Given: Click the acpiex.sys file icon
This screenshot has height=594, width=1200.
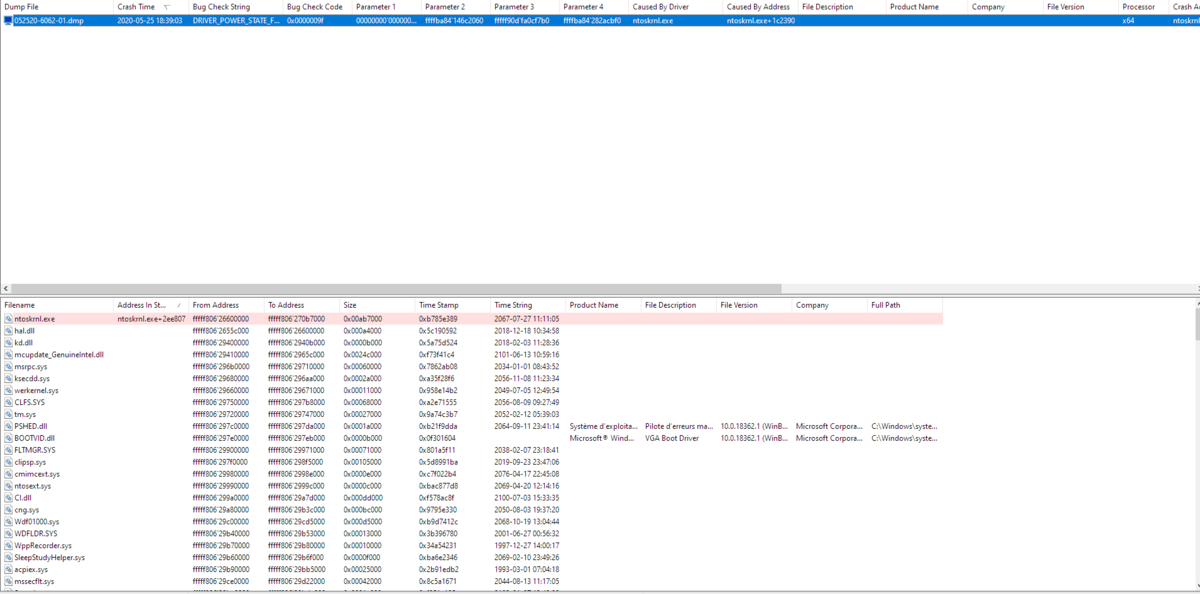Looking at the screenshot, I should 8,569.
